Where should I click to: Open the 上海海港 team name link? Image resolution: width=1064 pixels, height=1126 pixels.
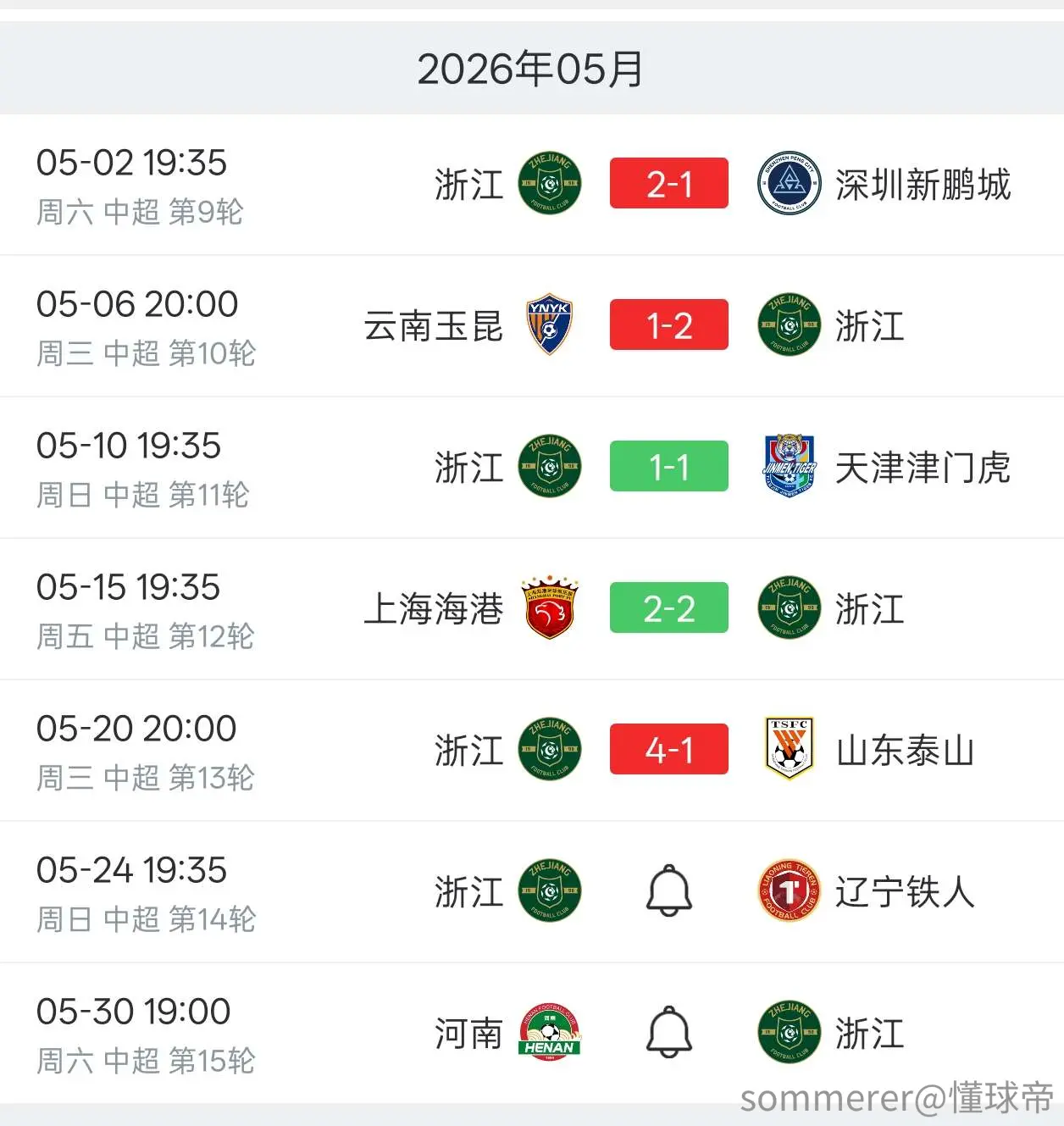click(x=434, y=609)
